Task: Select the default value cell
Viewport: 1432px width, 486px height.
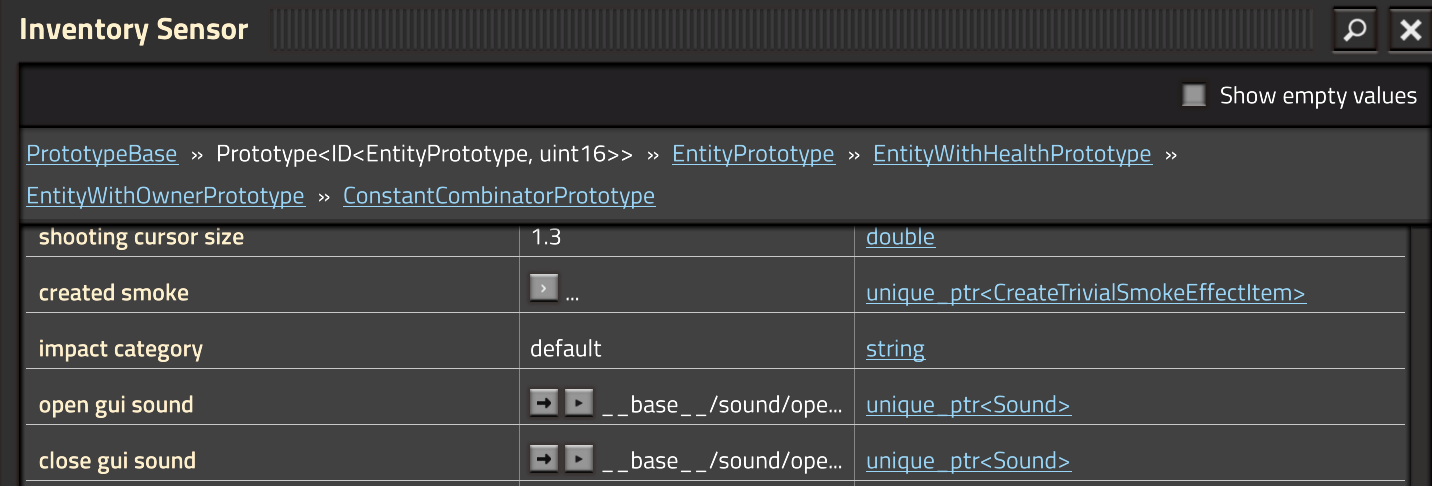Action: [x=566, y=349]
